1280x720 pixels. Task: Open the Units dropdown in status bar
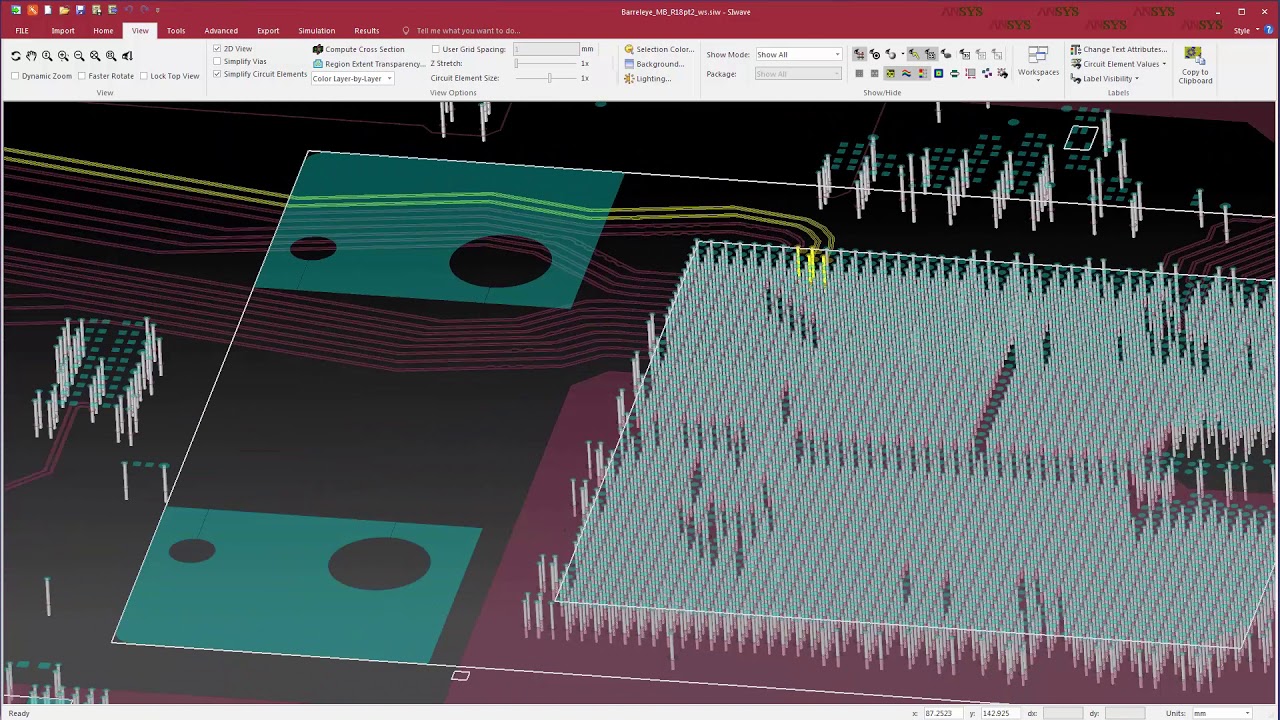1222,713
